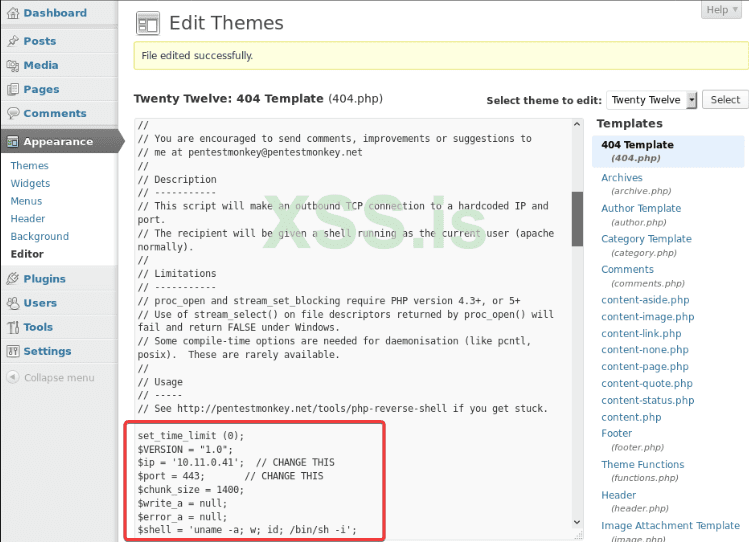Open the Comments menu
Image resolution: width=749 pixels, height=542 pixels.
55,113
